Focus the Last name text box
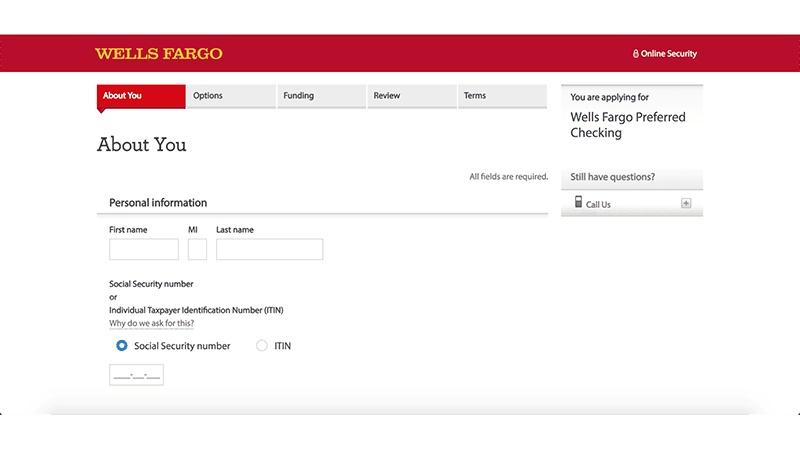The height and width of the screenshot is (450, 800). tap(269, 249)
